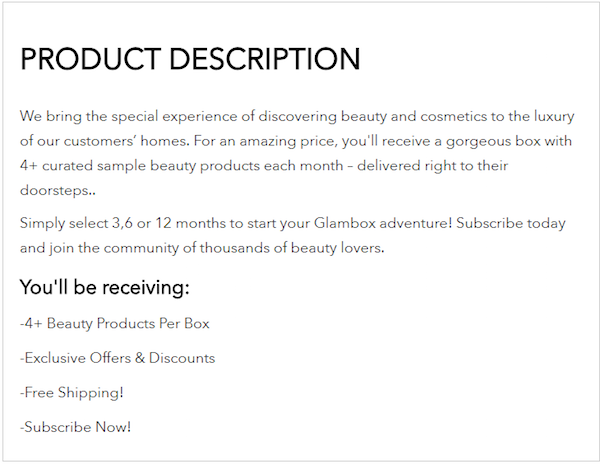Click the "You'll be receiving:" subheading
The height and width of the screenshot is (464, 600).
point(104,288)
